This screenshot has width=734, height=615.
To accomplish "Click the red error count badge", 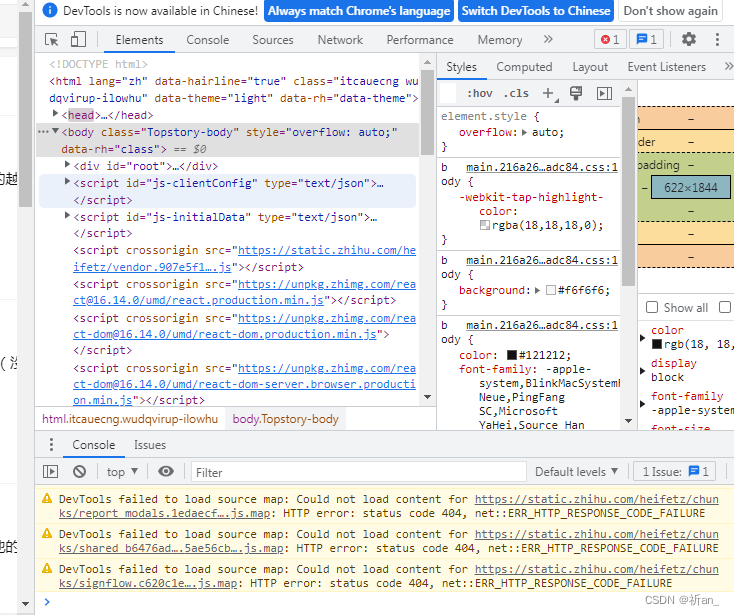I will (610, 40).
